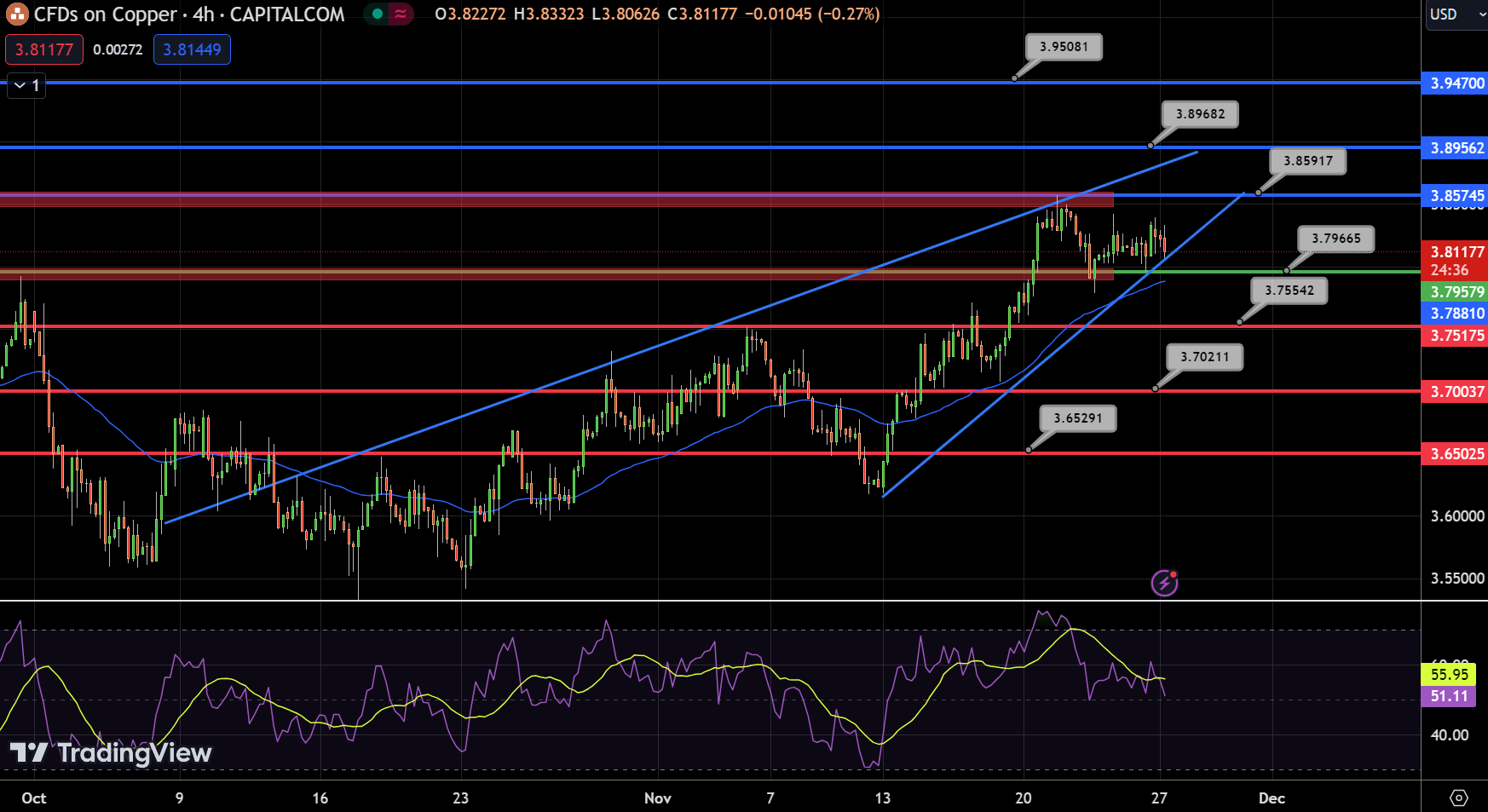Image resolution: width=1488 pixels, height=812 pixels.
Task: Click the Copper symbol logo icon
Action: 17,14
